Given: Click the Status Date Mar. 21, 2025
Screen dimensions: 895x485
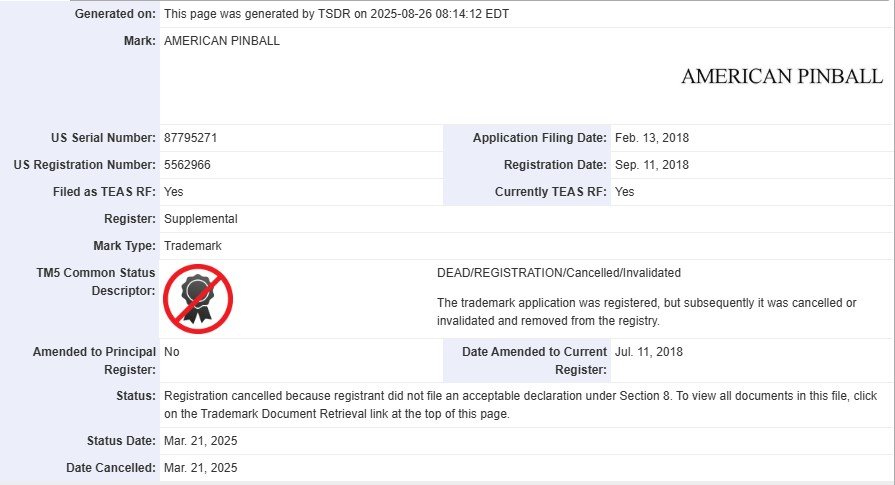Looking at the screenshot, I should coord(200,441).
